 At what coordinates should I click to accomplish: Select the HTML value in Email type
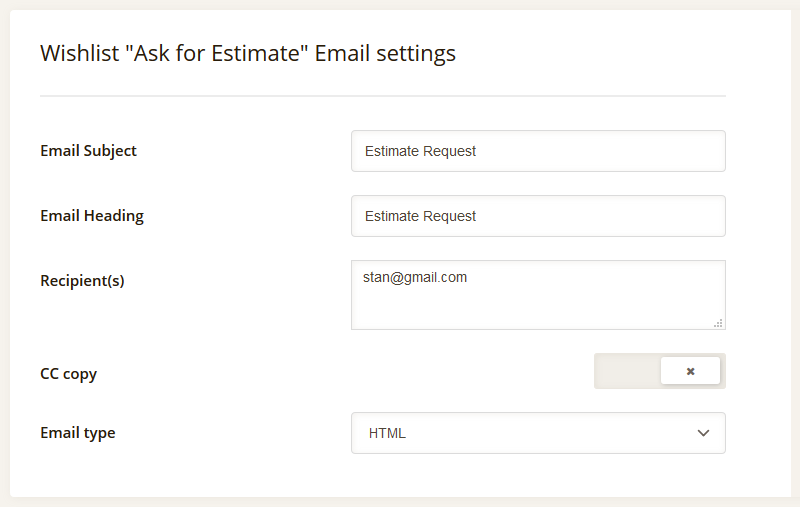(387, 433)
